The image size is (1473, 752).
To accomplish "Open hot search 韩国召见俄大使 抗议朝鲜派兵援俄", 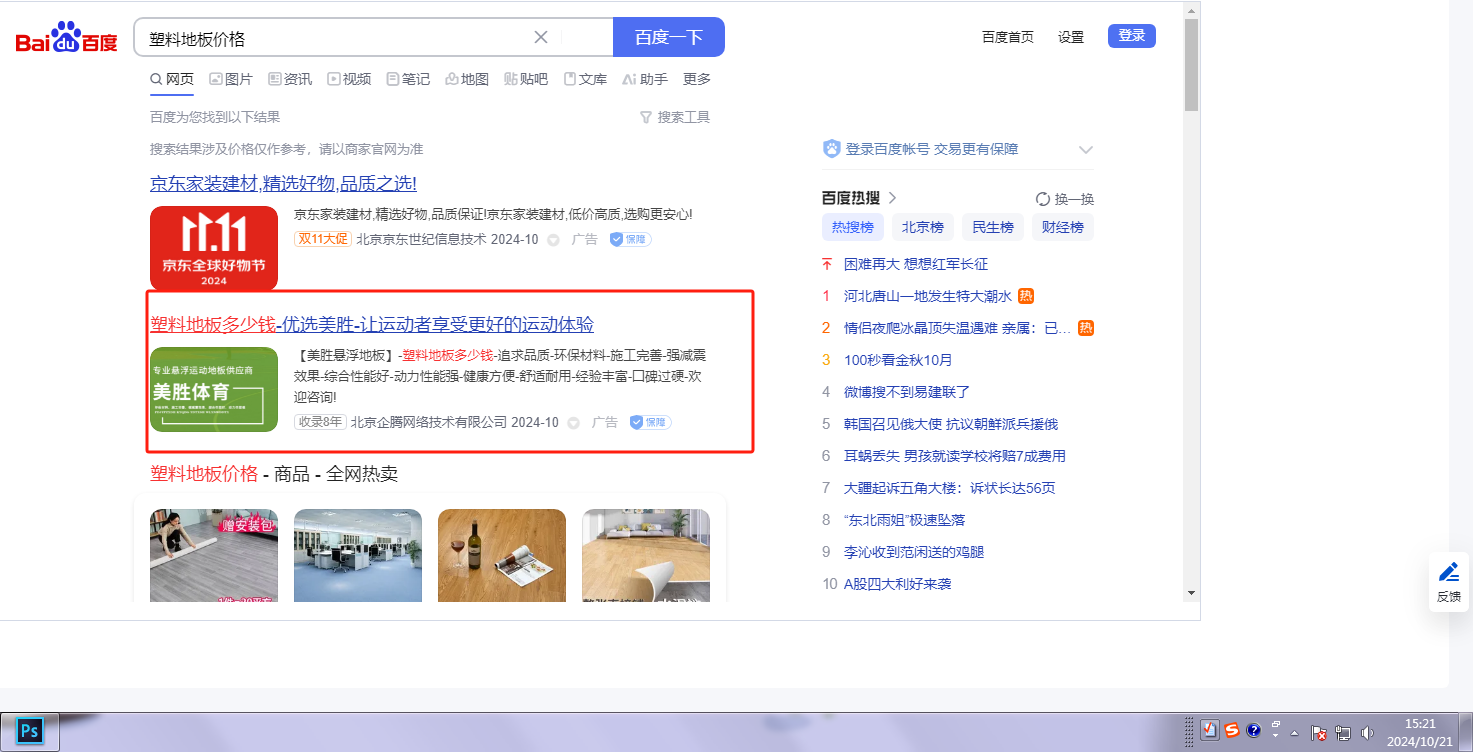I will click(951, 424).
